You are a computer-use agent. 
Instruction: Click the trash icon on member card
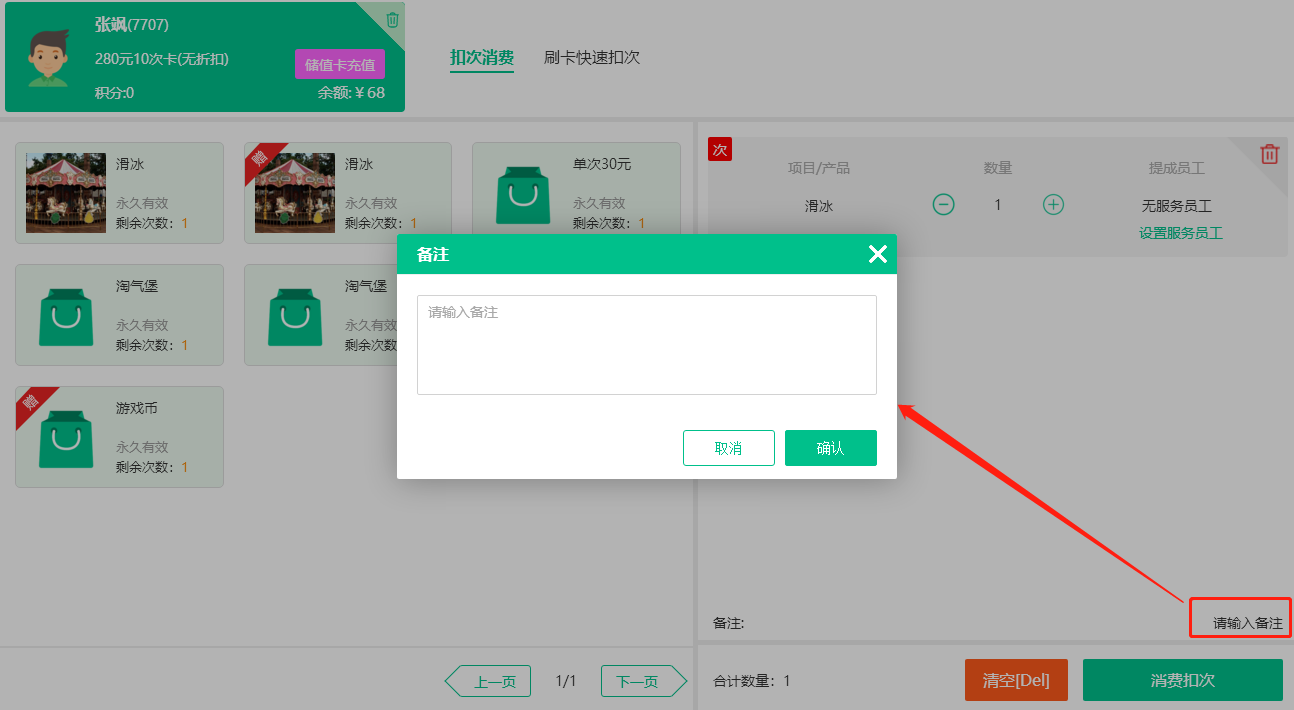392,20
